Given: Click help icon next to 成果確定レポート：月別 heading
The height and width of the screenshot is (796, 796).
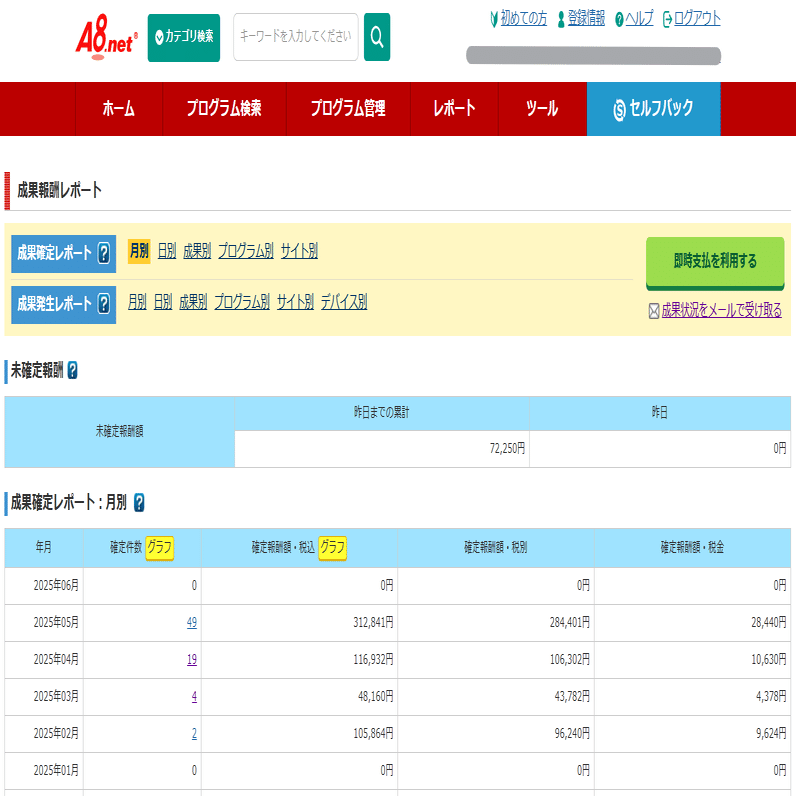Looking at the screenshot, I should (x=139, y=503).
